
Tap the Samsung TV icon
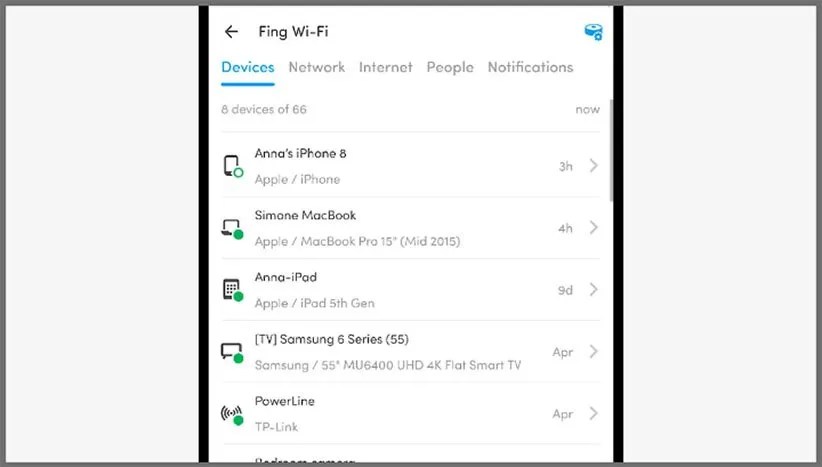232,352
